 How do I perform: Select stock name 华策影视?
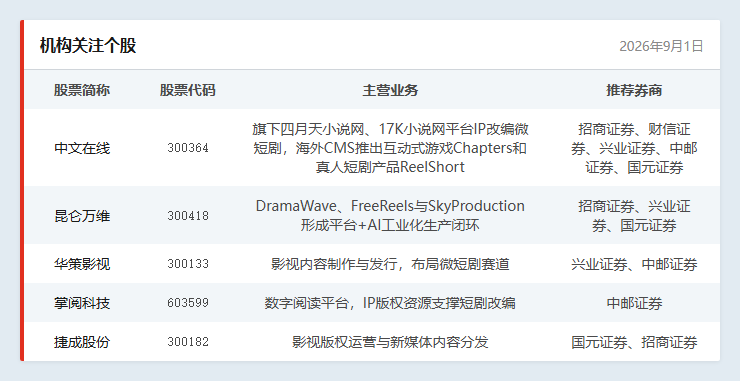click(82, 264)
